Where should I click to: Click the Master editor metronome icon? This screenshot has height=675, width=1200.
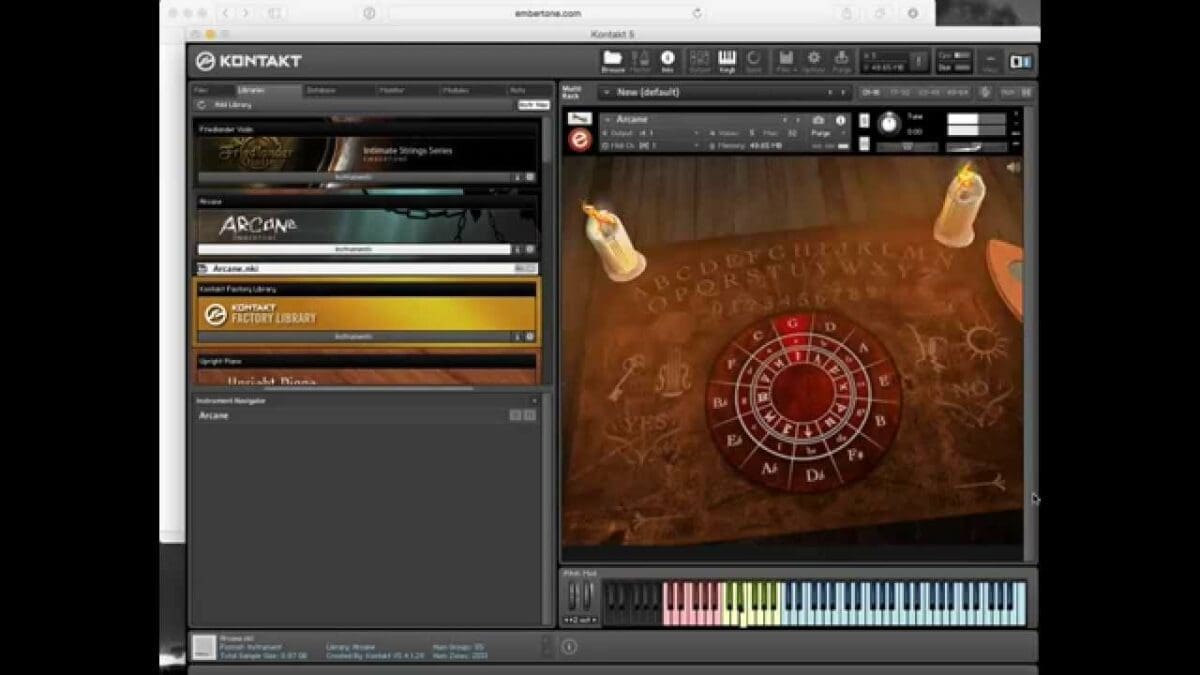click(640, 60)
